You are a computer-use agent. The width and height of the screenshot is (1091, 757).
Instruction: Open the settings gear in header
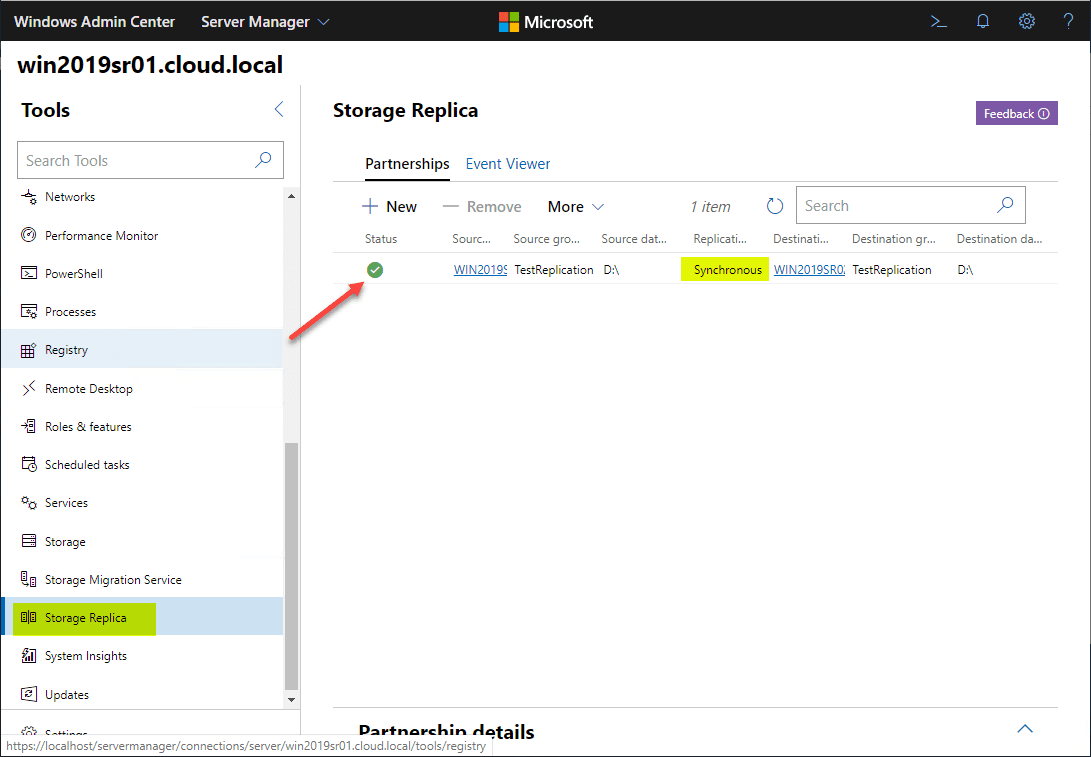pyautogui.click(x=1027, y=21)
